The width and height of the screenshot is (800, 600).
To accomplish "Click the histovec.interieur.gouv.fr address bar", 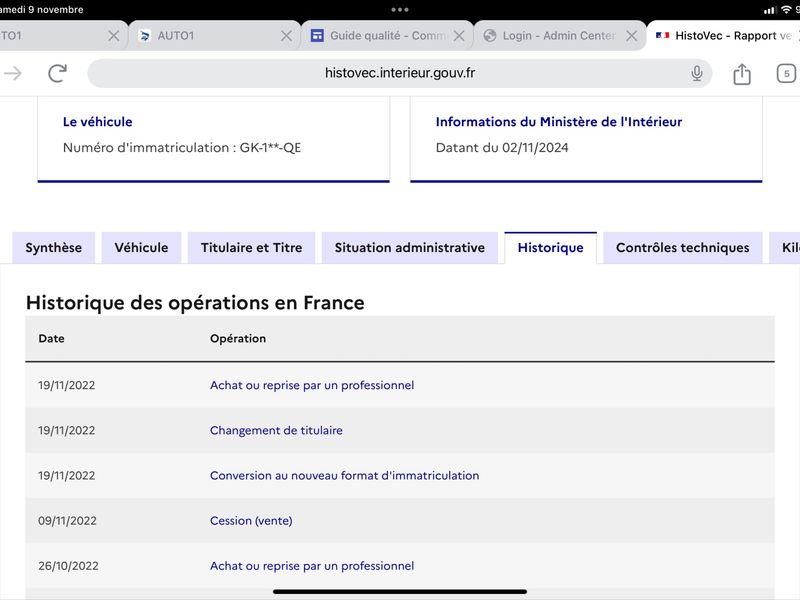I will [x=399, y=73].
